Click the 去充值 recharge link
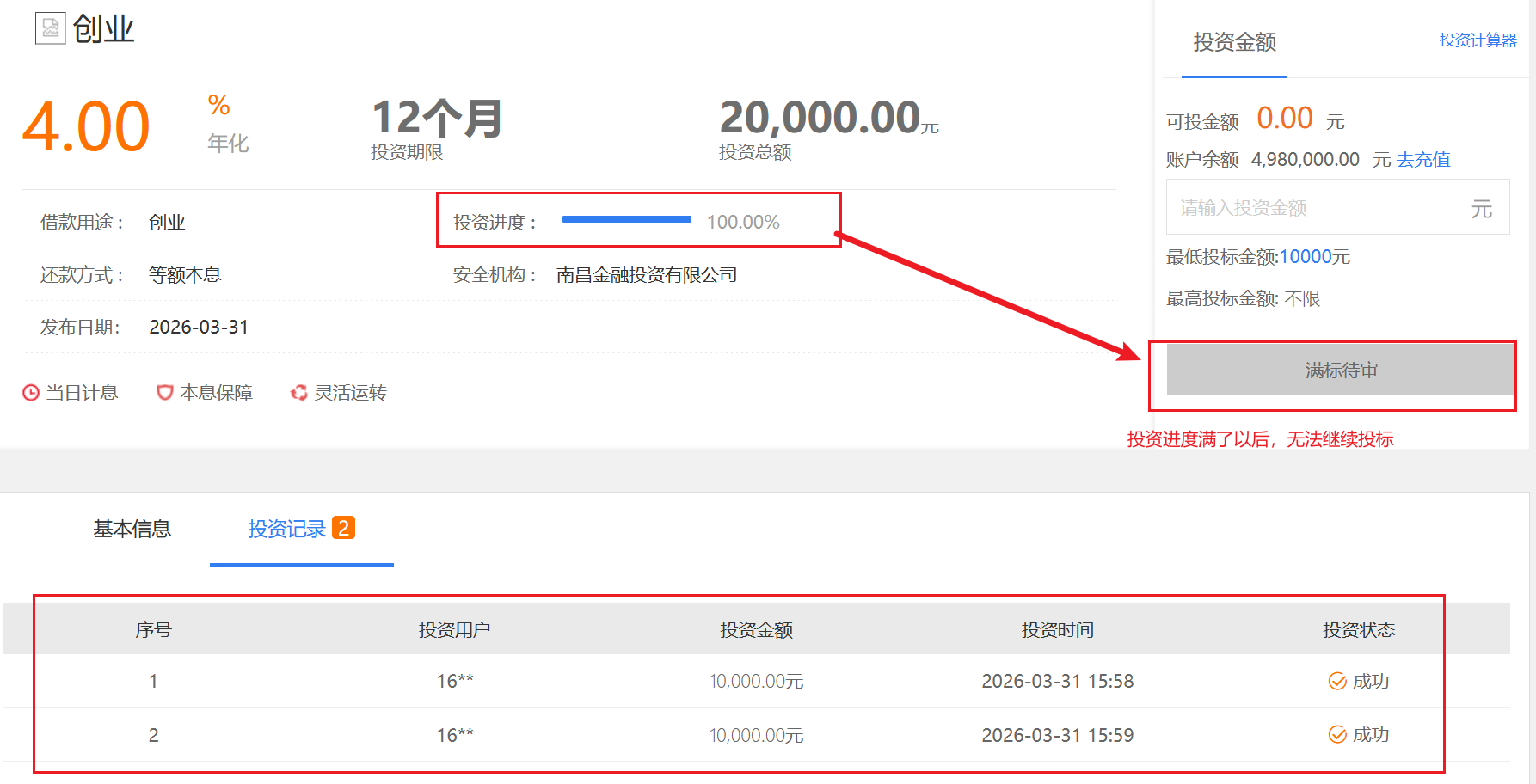 point(1422,160)
